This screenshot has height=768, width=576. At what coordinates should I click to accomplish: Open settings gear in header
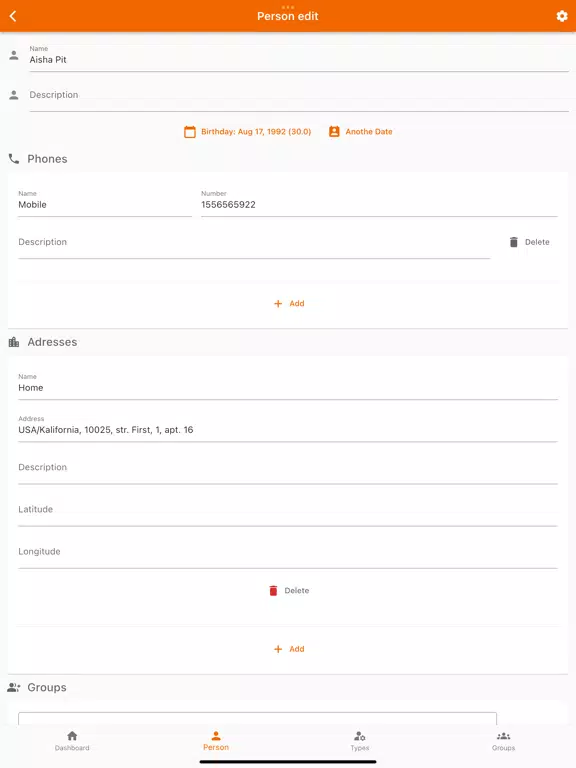click(x=562, y=16)
